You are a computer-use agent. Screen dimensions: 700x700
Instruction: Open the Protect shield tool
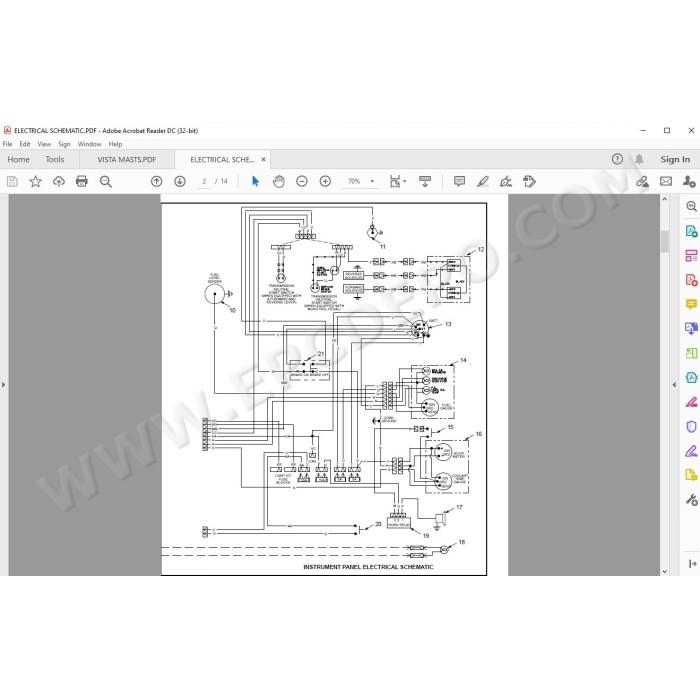pos(691,427)
